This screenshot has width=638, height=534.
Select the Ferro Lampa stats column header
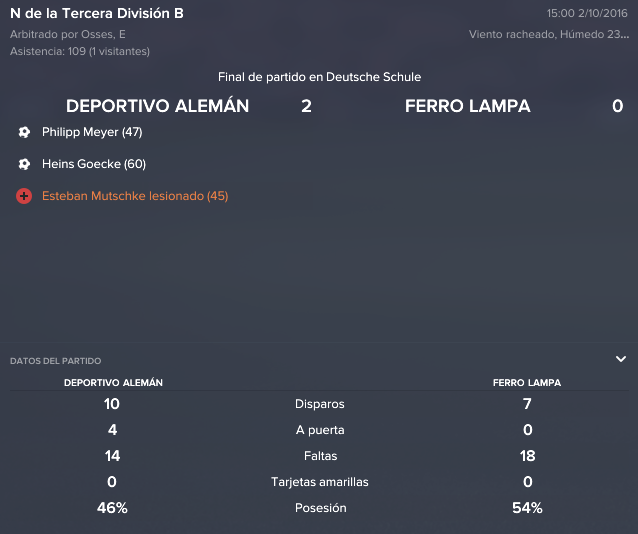(527, 383)
